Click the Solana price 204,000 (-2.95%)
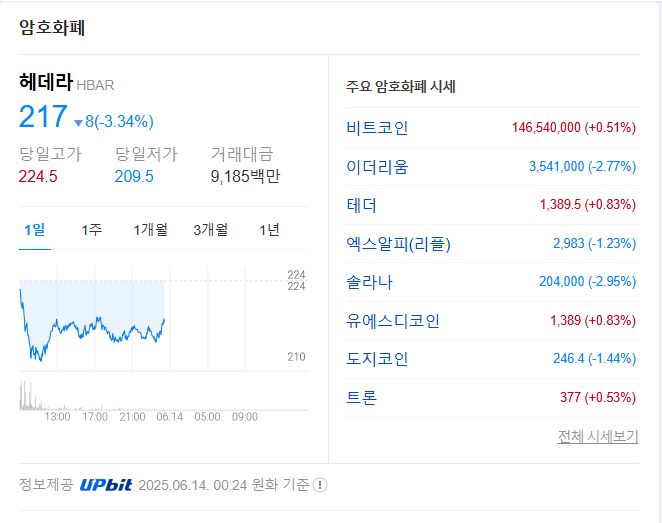Screen dimensions: 662x523 [588, 282]
